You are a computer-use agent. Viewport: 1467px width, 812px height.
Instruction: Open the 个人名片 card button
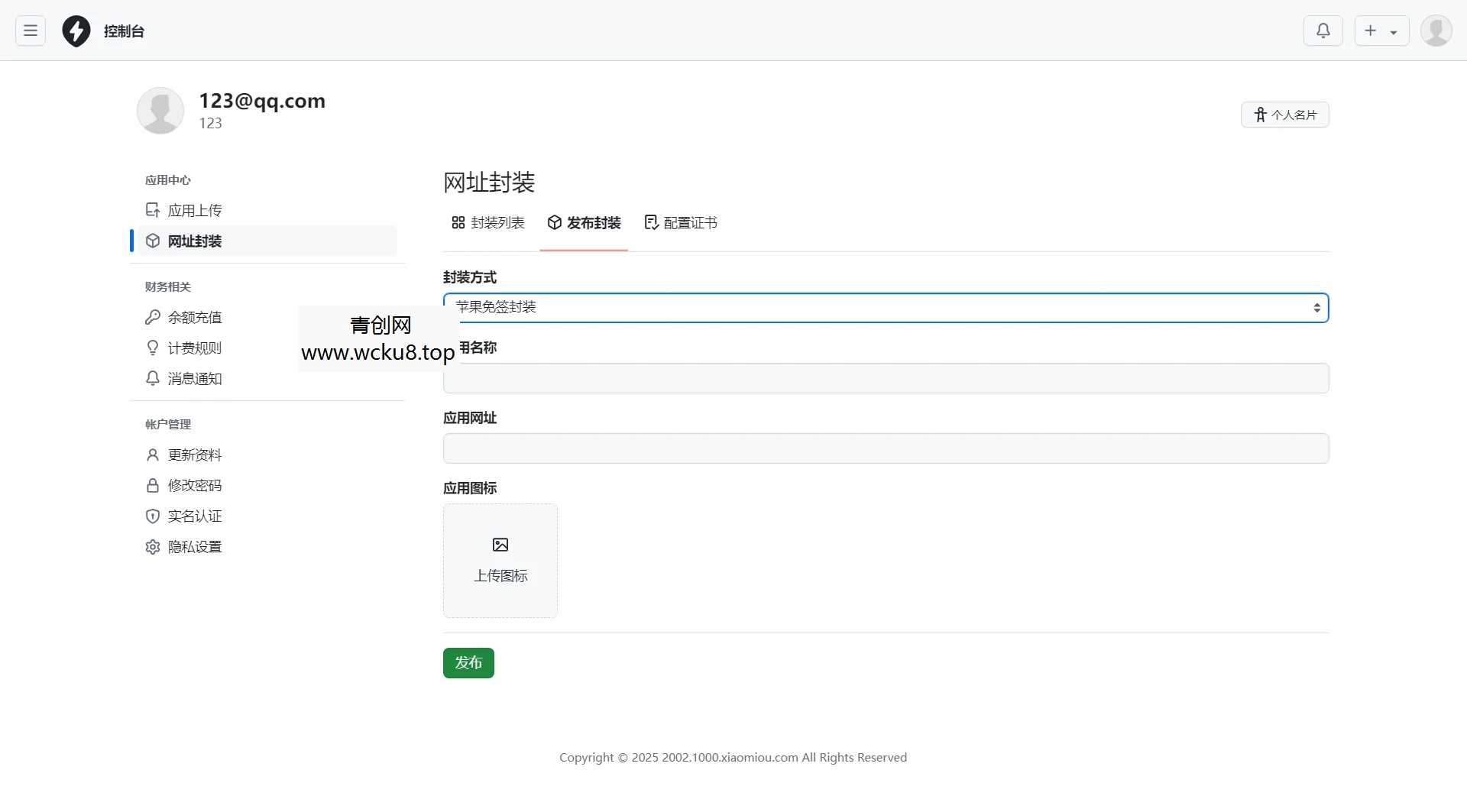1284,115
